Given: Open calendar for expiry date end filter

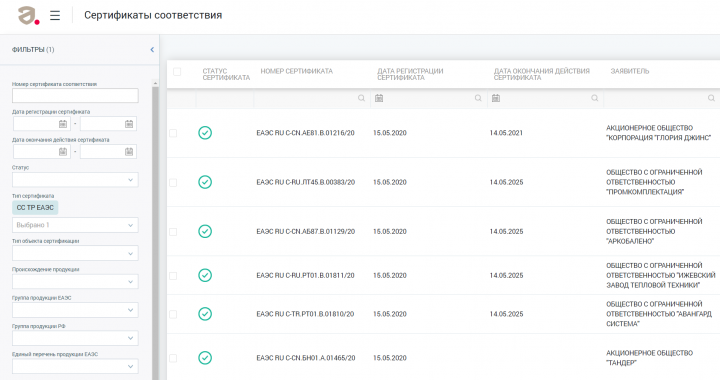Looking at the screenshot, I should 129,152.
